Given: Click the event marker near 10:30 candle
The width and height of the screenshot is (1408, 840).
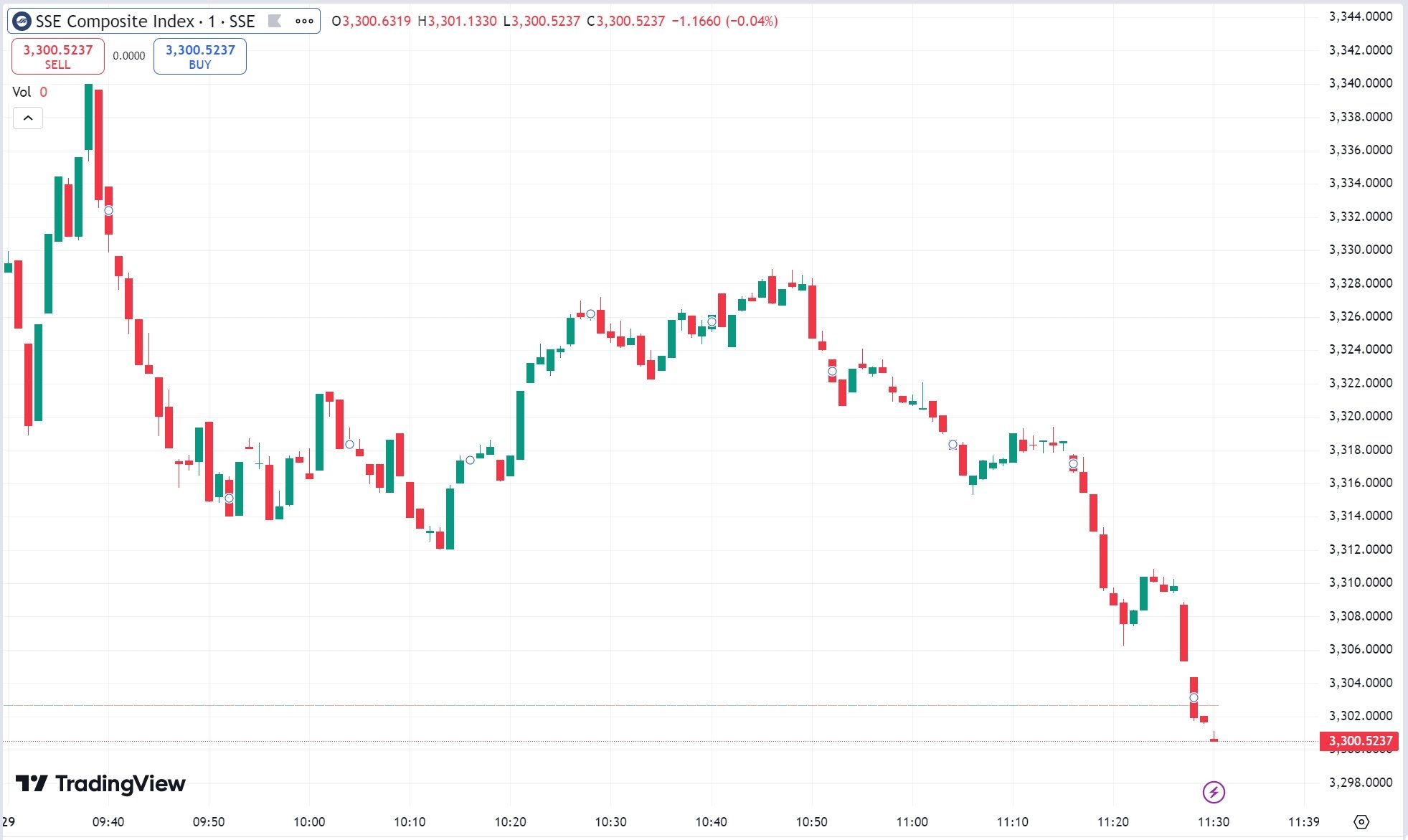Looking at the screenshot, I should (x=590, y=313).
